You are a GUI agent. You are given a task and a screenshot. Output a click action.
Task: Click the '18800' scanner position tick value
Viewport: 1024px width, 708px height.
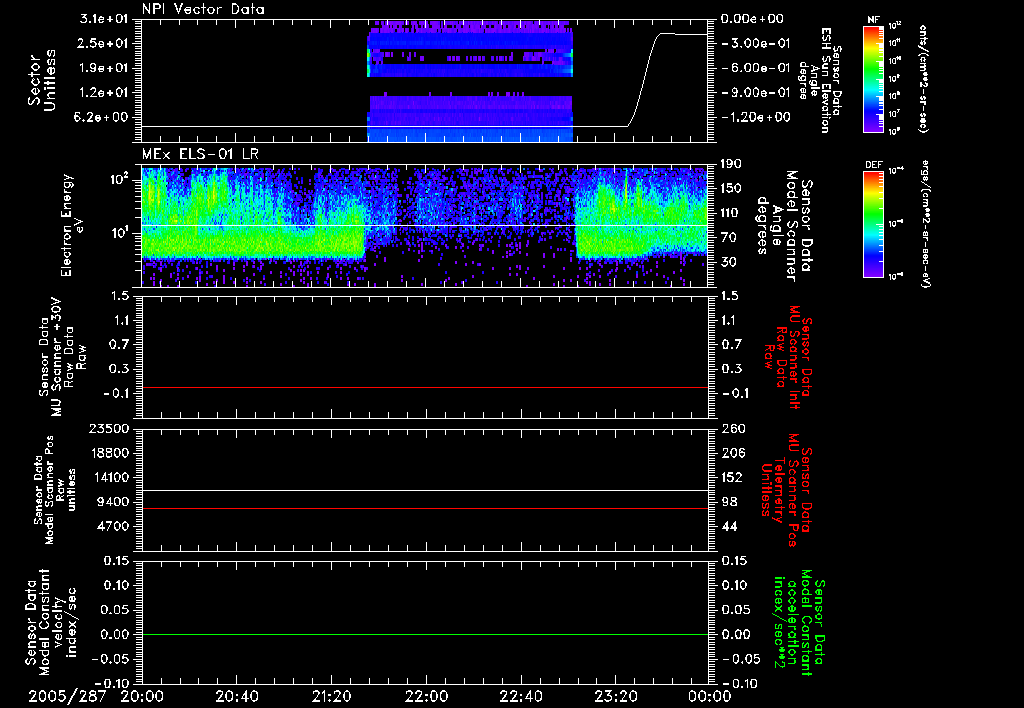coord(108,453)
